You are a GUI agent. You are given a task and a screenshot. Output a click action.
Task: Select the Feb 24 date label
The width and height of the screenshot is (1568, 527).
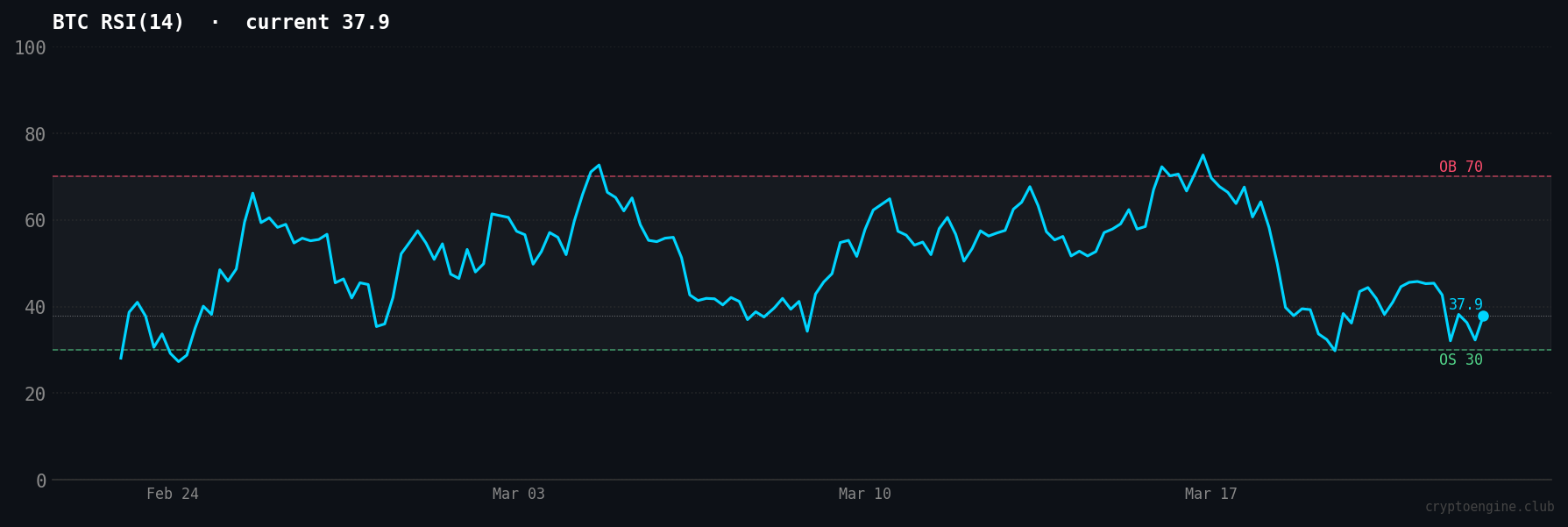pyautogui.click(x=173, y=494)
